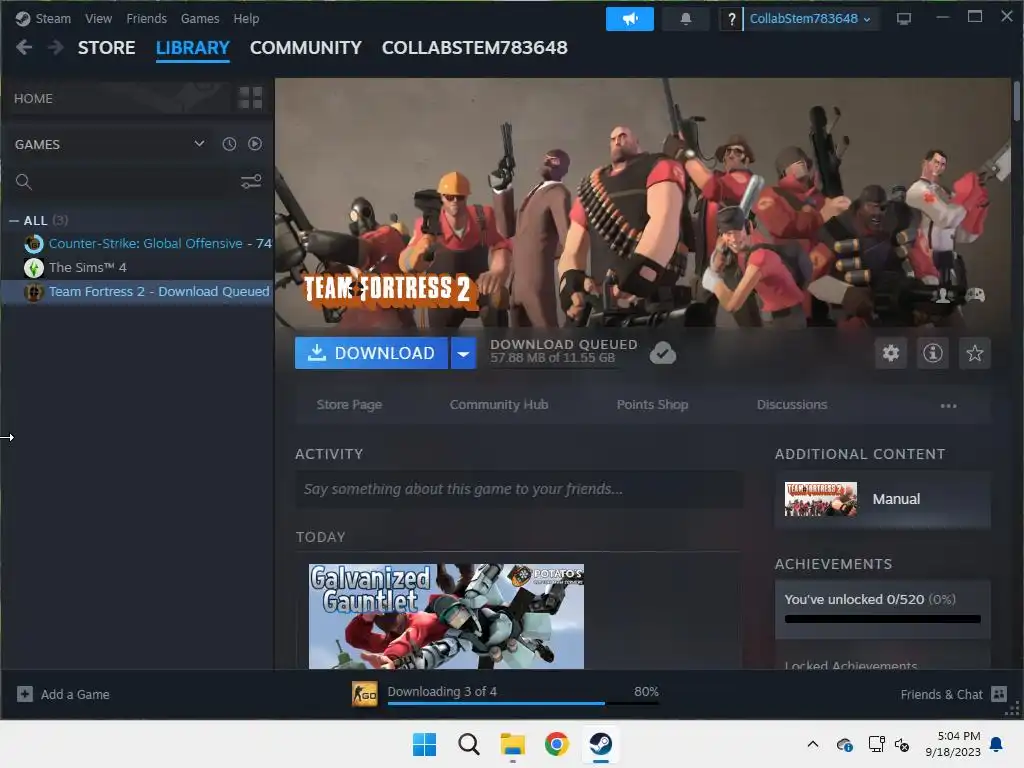This screenshot has width=1024, height=768.
Task: Open CollabStem783648 account dropdown
Action: click(810, 19)
